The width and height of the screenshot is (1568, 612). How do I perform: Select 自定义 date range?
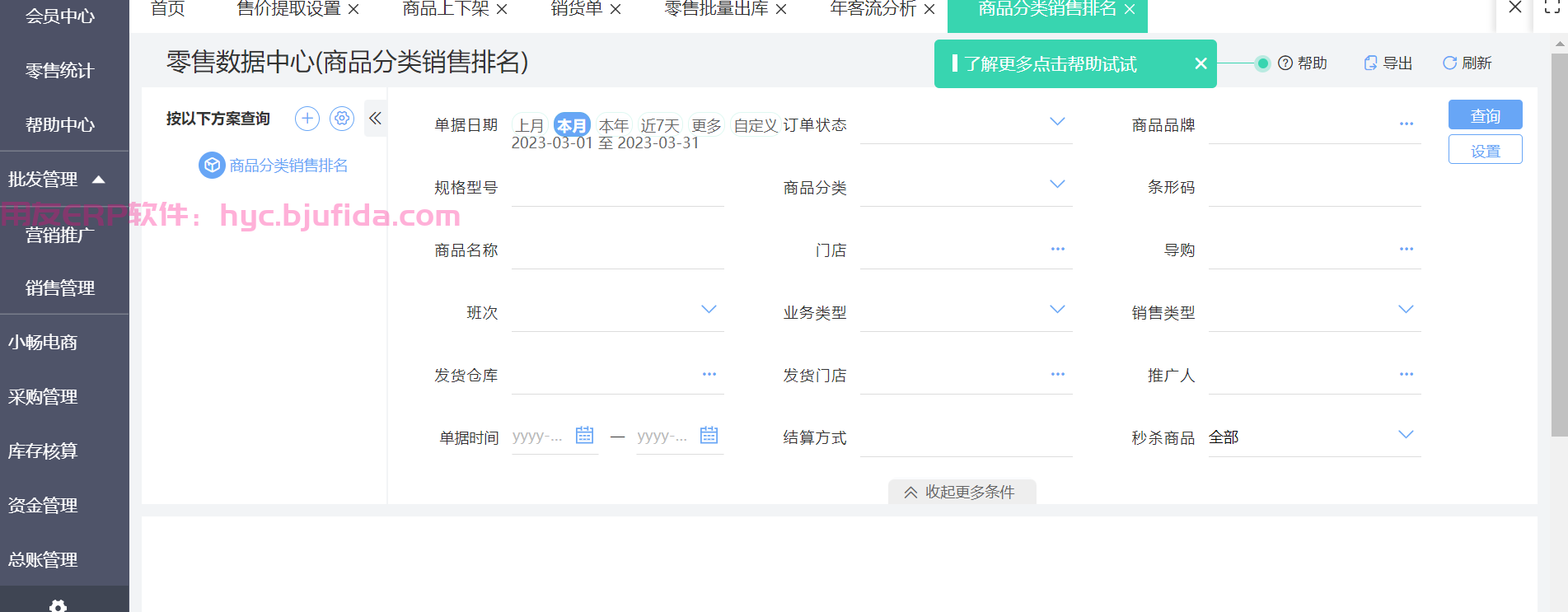(x=756, y=125)
